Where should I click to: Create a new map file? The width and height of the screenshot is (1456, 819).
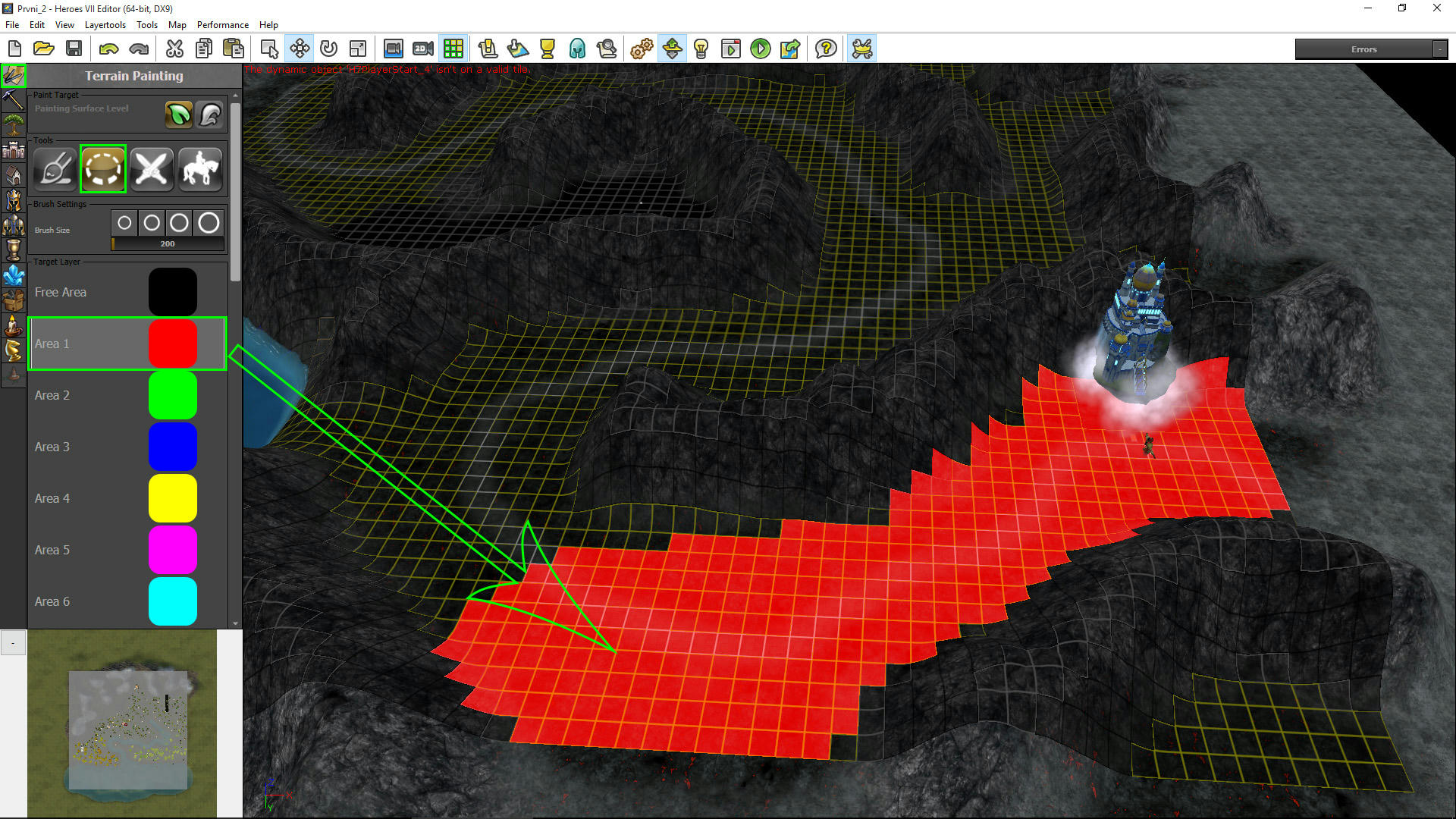click(x=14, y=49)
